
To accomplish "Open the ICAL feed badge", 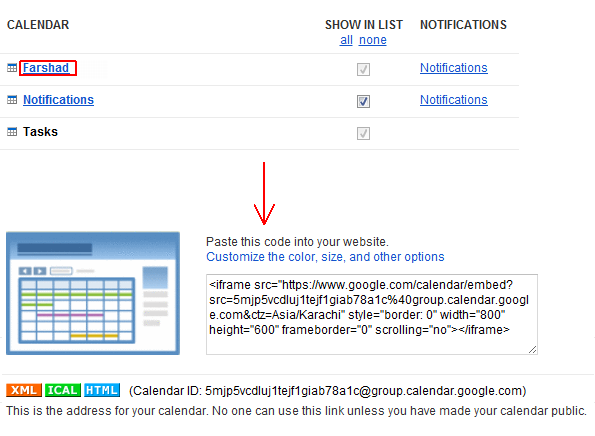I will (x=63, y=390).
